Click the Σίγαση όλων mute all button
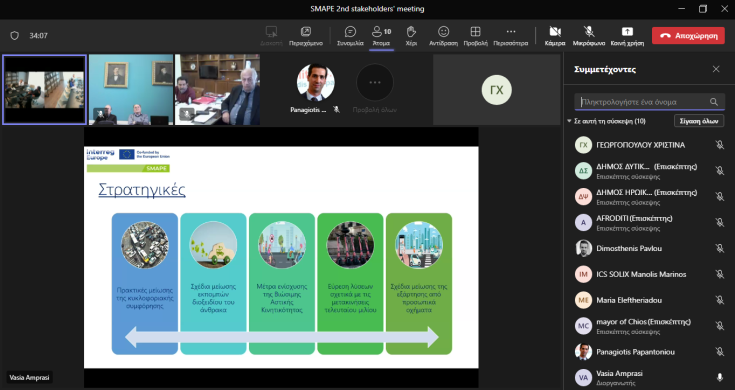The height and width of the screenshot is (390, 735). (699, 121)
